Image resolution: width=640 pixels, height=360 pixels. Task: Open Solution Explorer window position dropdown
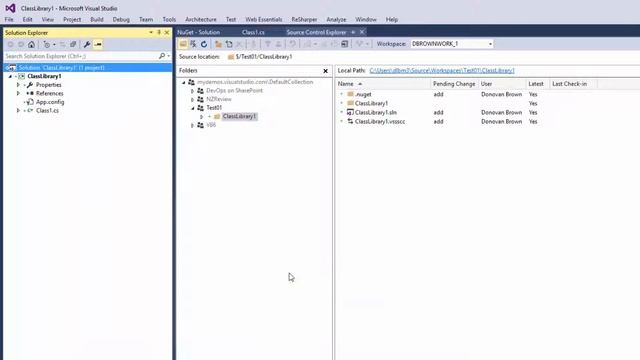click(151, 32)
